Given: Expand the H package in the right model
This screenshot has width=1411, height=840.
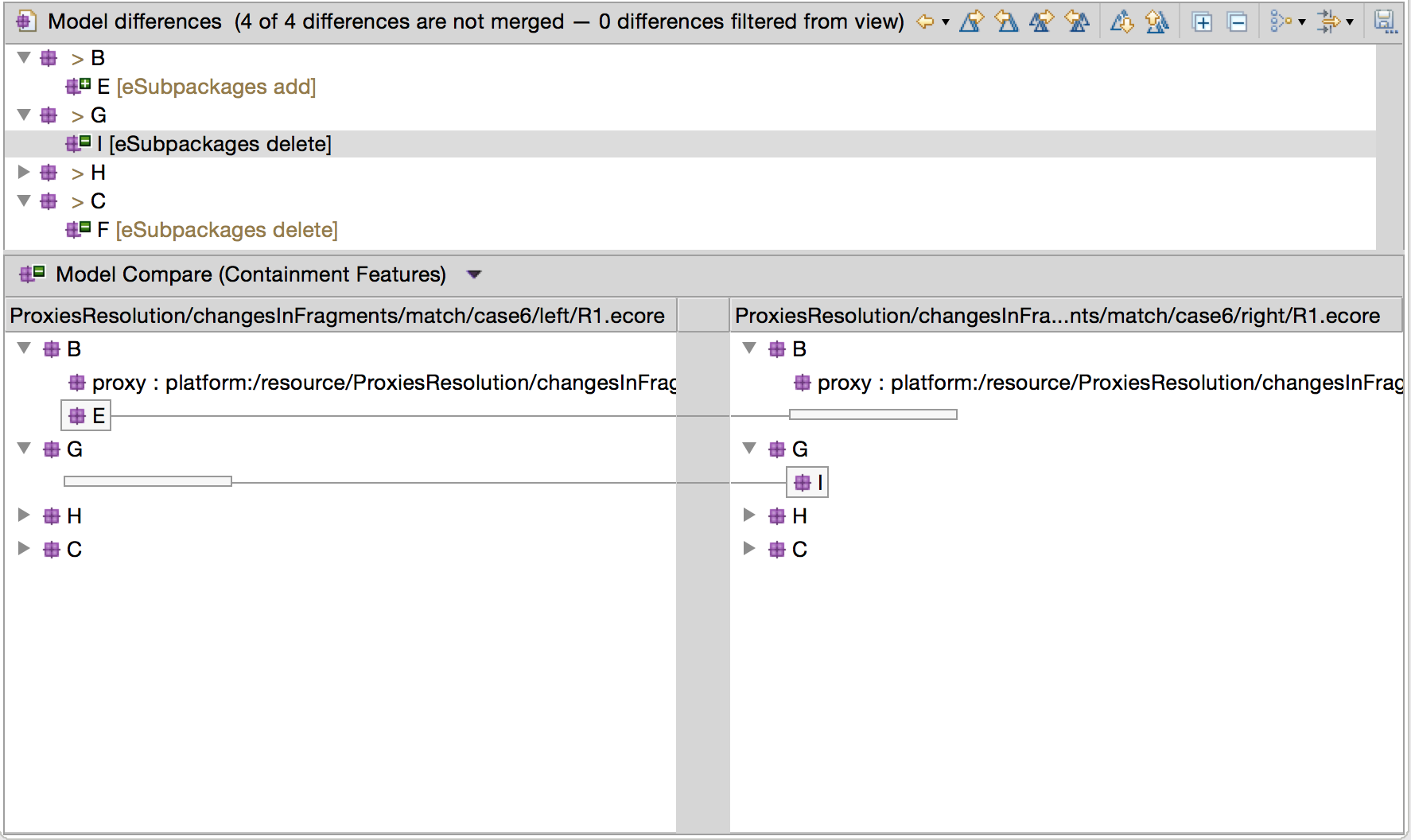Looking at the screenshot, I should (x=748, y=515).
